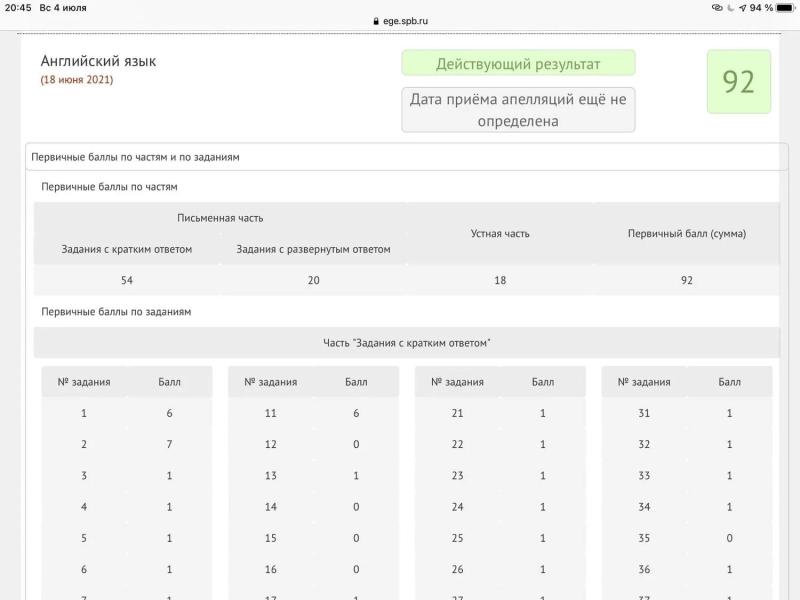The height and width of the screenshot is (600, 800).
Task: Tap the link icon in status bar
Action: (x=717, y=8)
